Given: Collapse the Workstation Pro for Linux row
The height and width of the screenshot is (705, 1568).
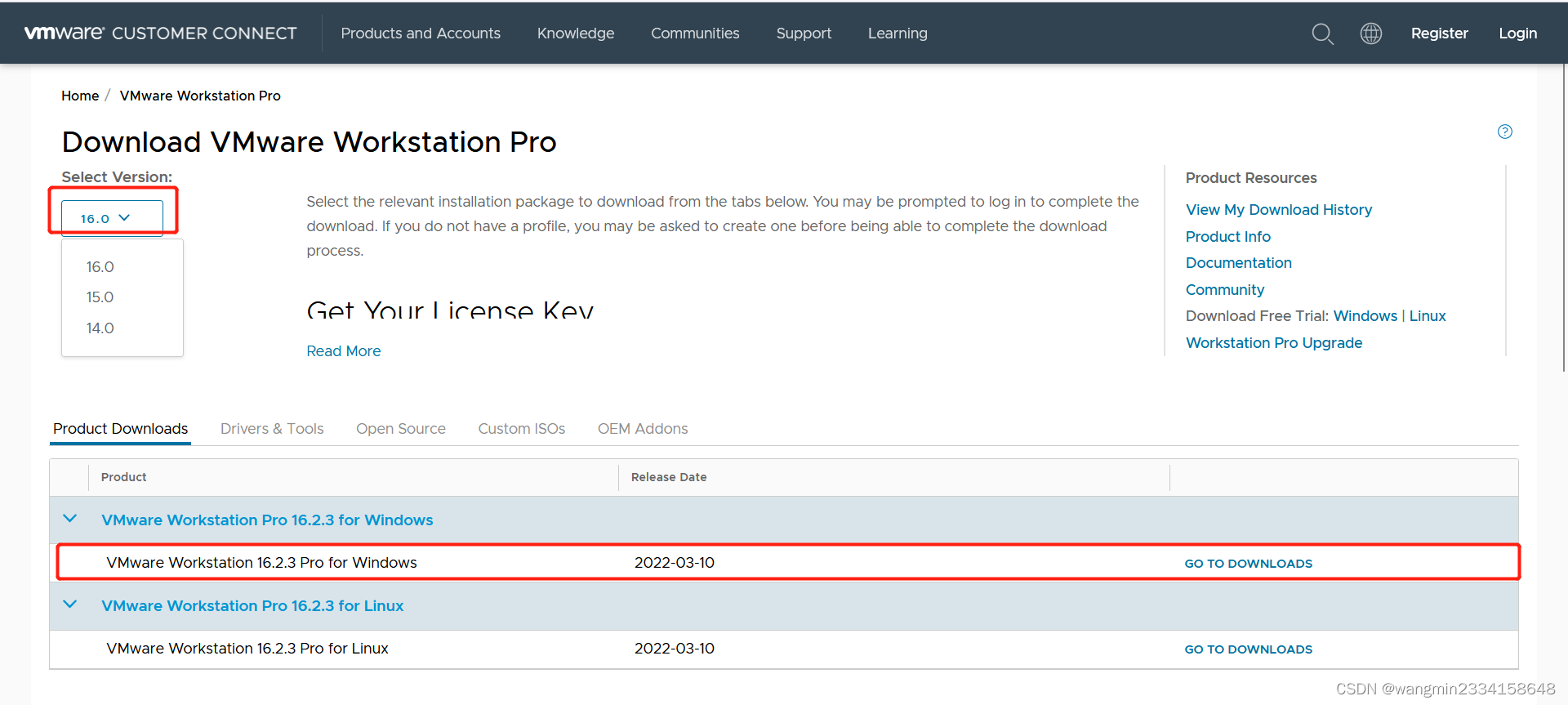Looking at the screenshot, I should click(x=70, y=605).
